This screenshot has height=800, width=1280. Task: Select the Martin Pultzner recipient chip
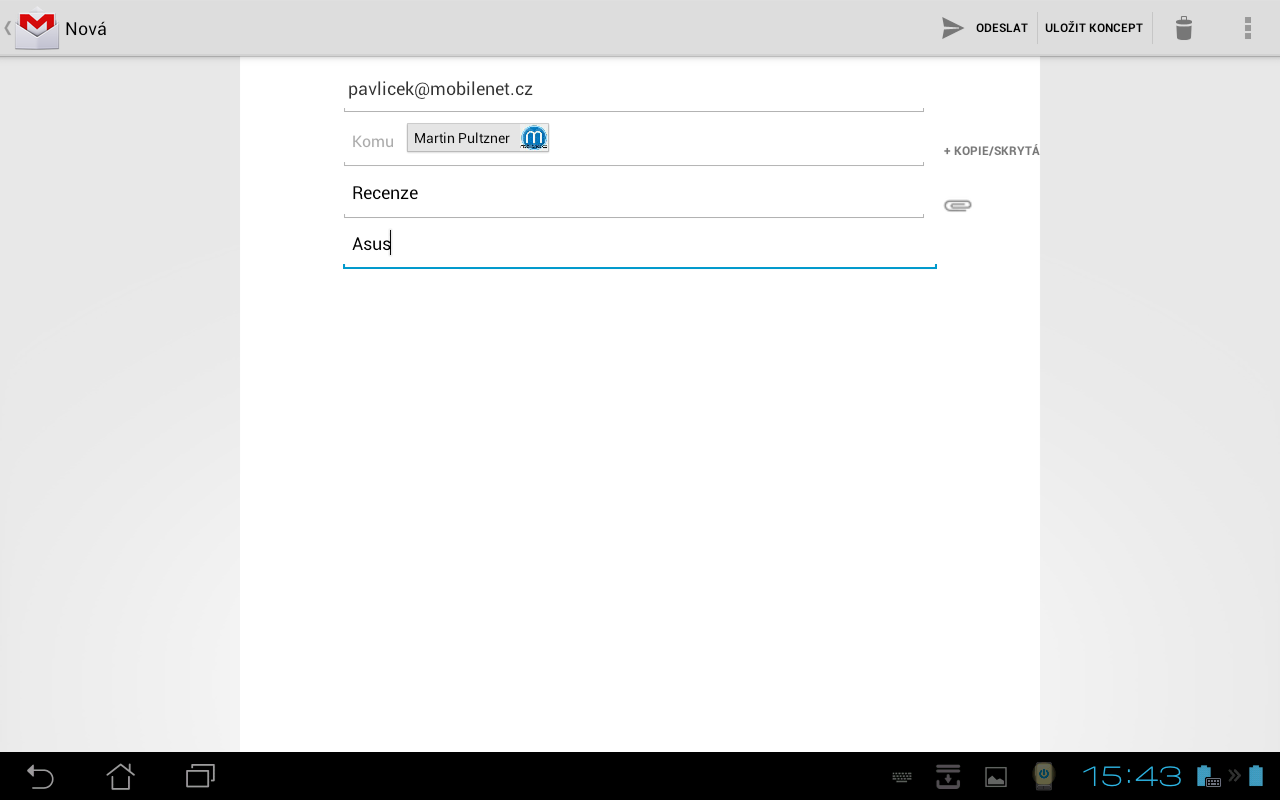(463, 137)
